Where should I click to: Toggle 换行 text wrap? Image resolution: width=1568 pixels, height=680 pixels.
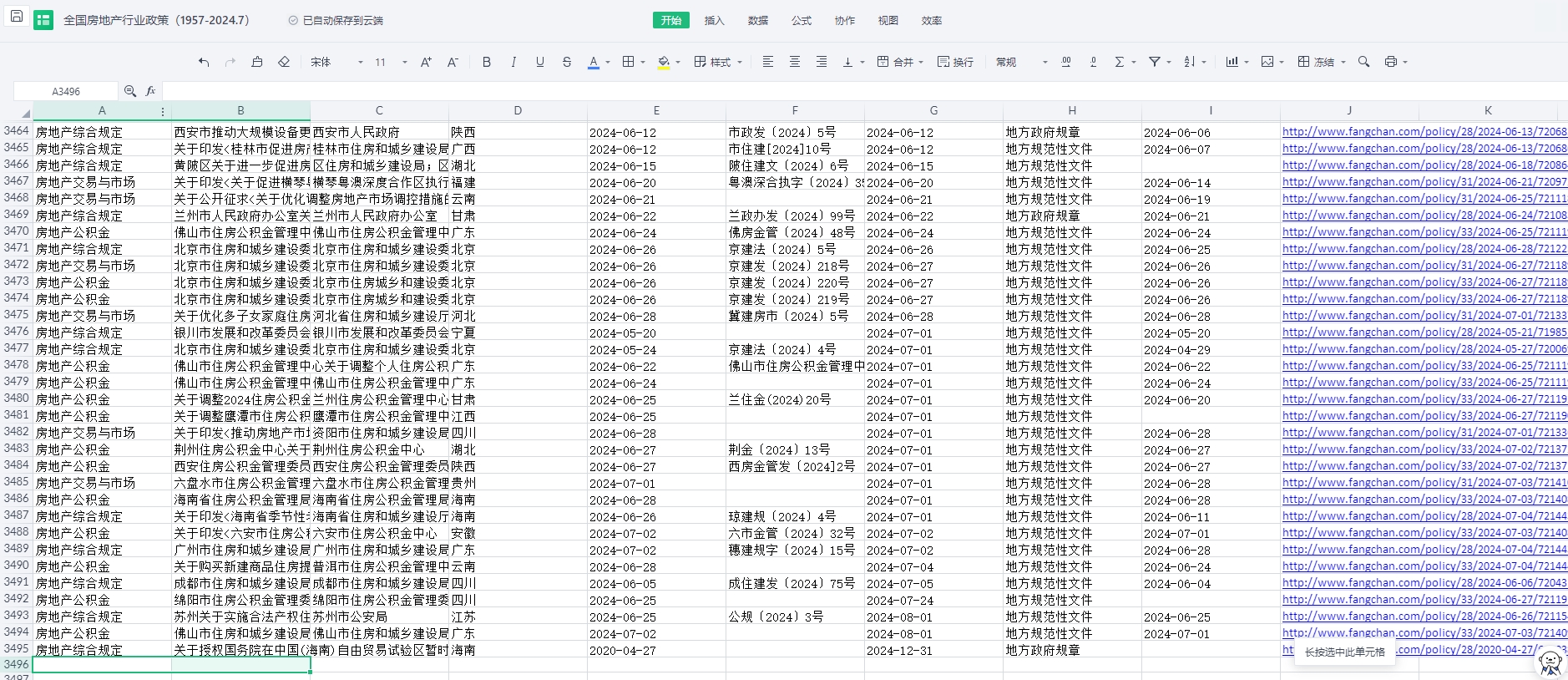(955, 62)
